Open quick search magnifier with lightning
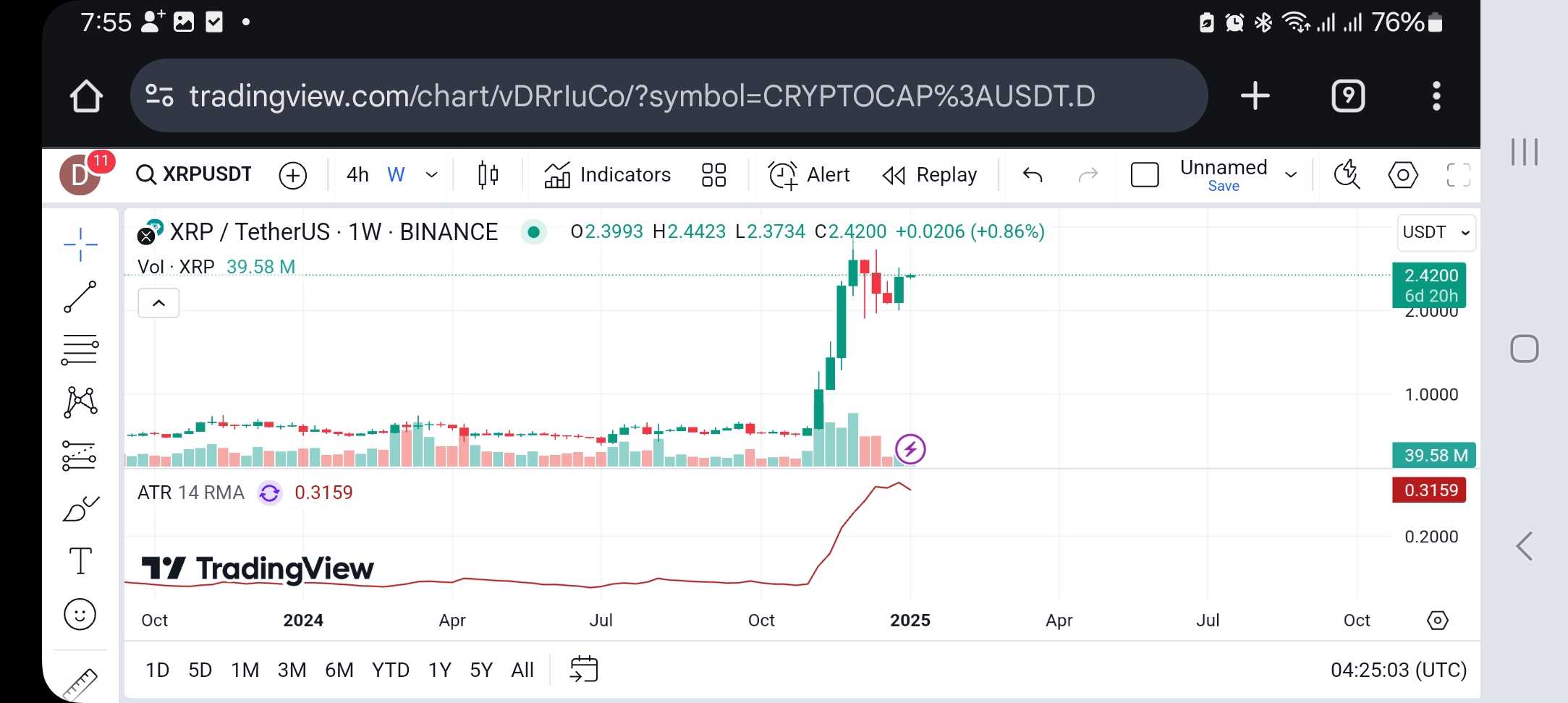This screenshot has width=1568, height=703. point(1347,175)
